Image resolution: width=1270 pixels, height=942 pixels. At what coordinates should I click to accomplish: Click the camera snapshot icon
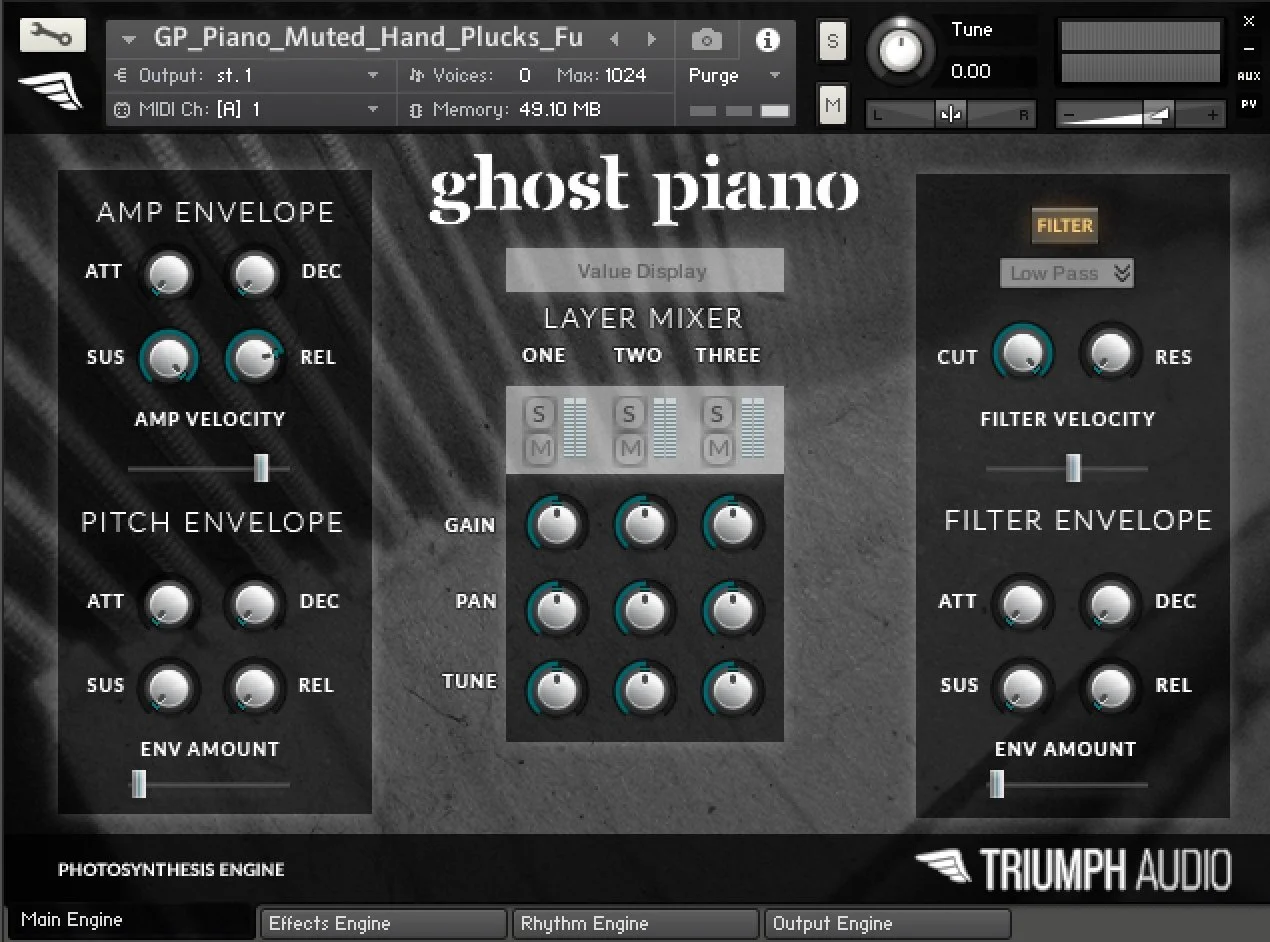point(706,38)
